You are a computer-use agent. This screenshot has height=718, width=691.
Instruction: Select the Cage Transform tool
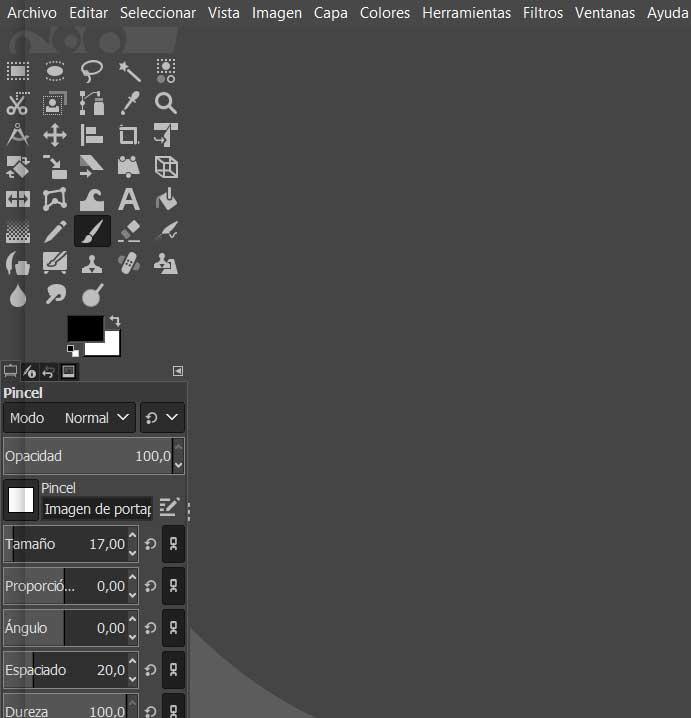(55, 200)
